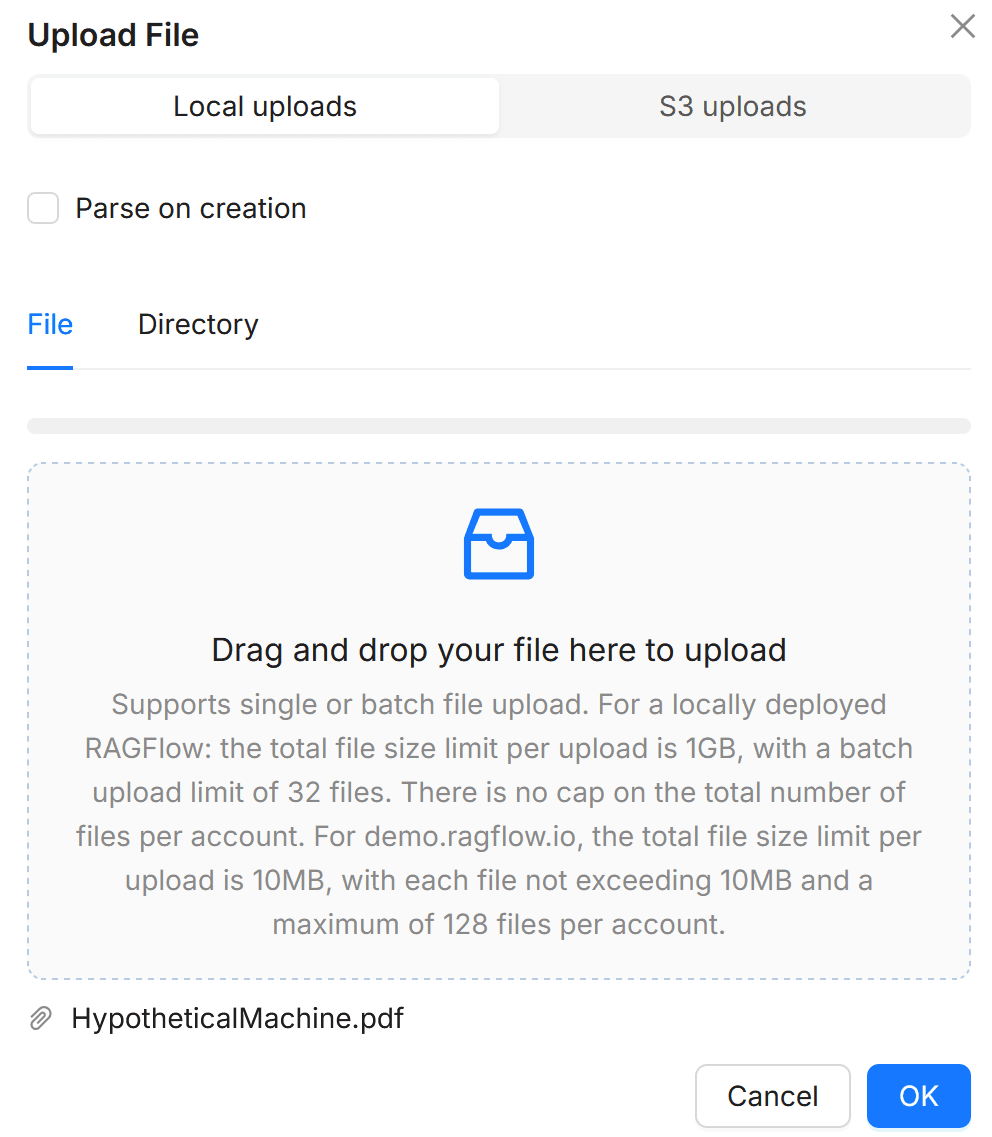Open the File tab

tap(50, 324)
